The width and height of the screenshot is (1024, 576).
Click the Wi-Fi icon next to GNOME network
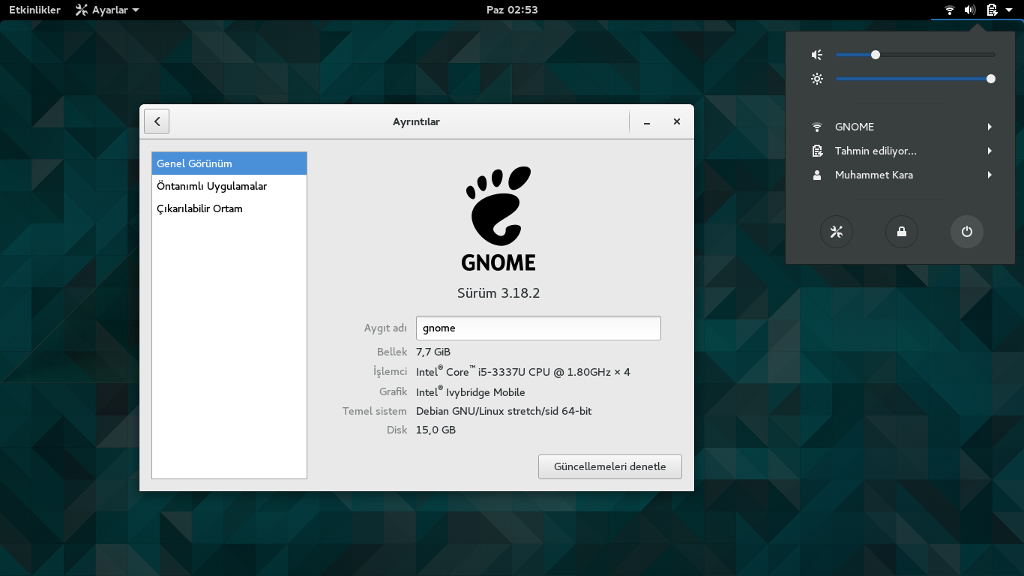pos(817,127)
